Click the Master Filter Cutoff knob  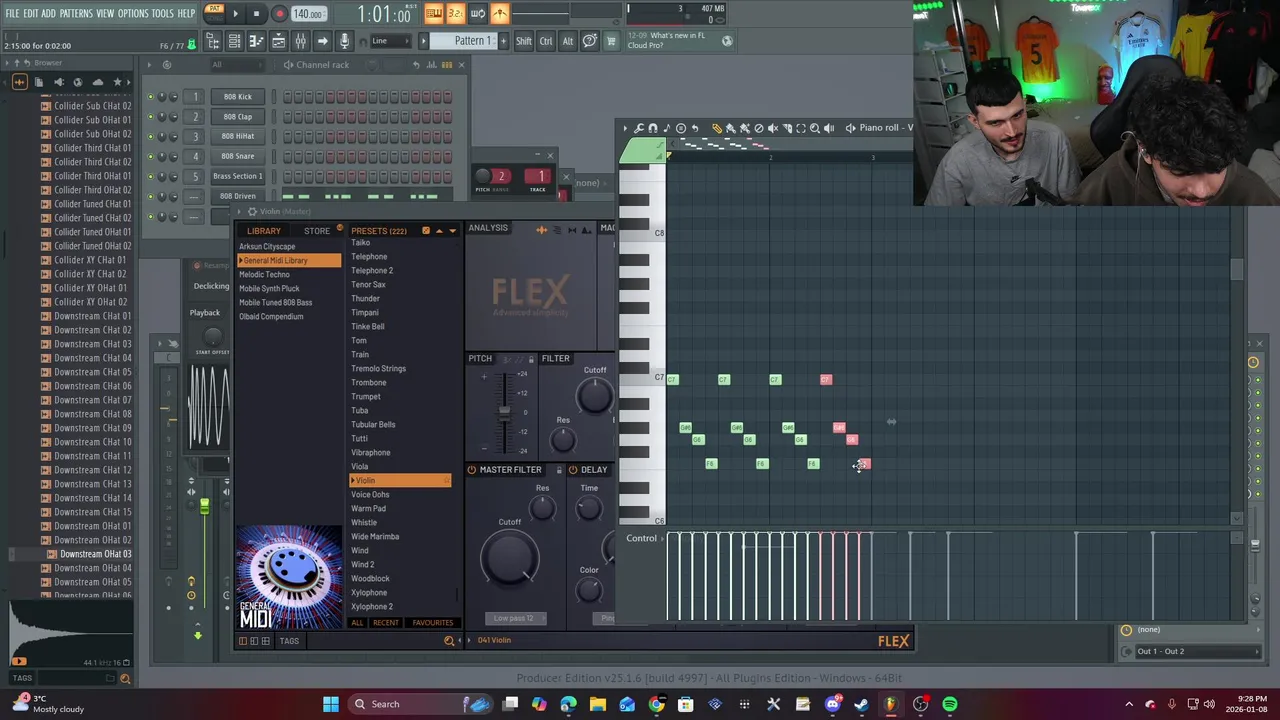pyautogui.click(x=510, y=557)
